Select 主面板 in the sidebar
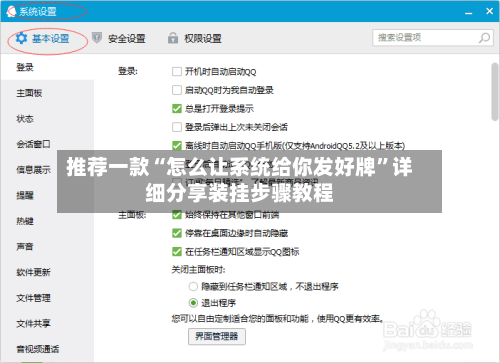500x363 pixels. coord(47,93)
